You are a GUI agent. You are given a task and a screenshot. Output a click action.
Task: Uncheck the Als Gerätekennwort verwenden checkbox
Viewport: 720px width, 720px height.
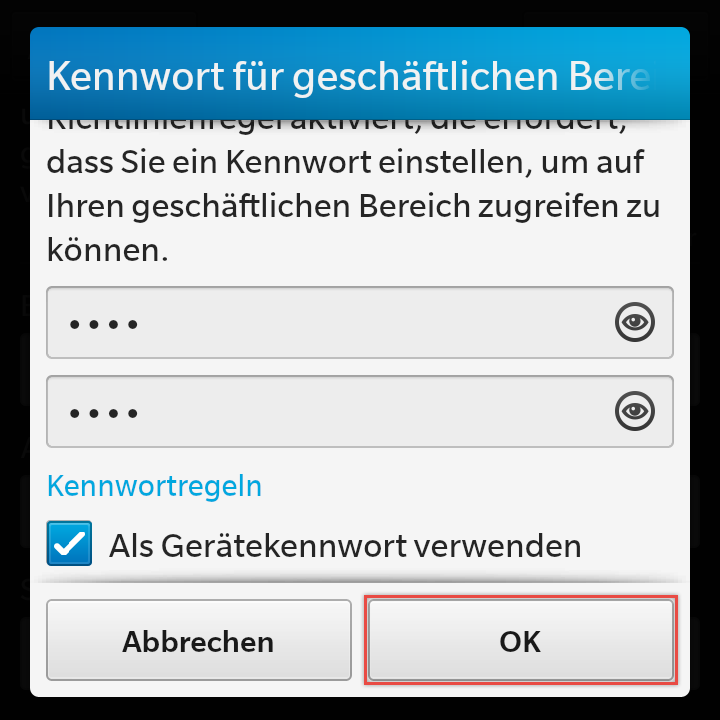tap(69, 543)
